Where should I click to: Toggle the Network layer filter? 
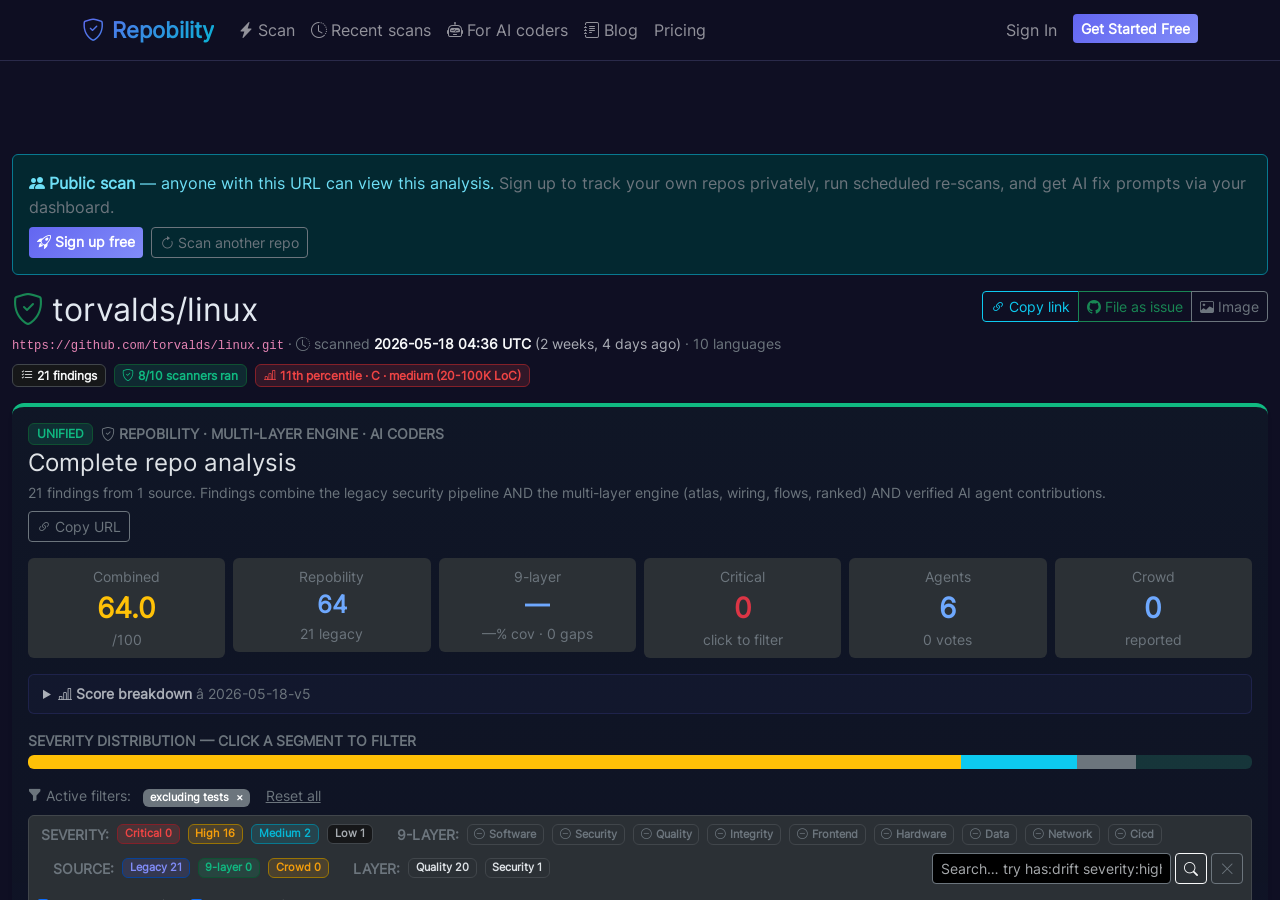[x=1062, y=834]
